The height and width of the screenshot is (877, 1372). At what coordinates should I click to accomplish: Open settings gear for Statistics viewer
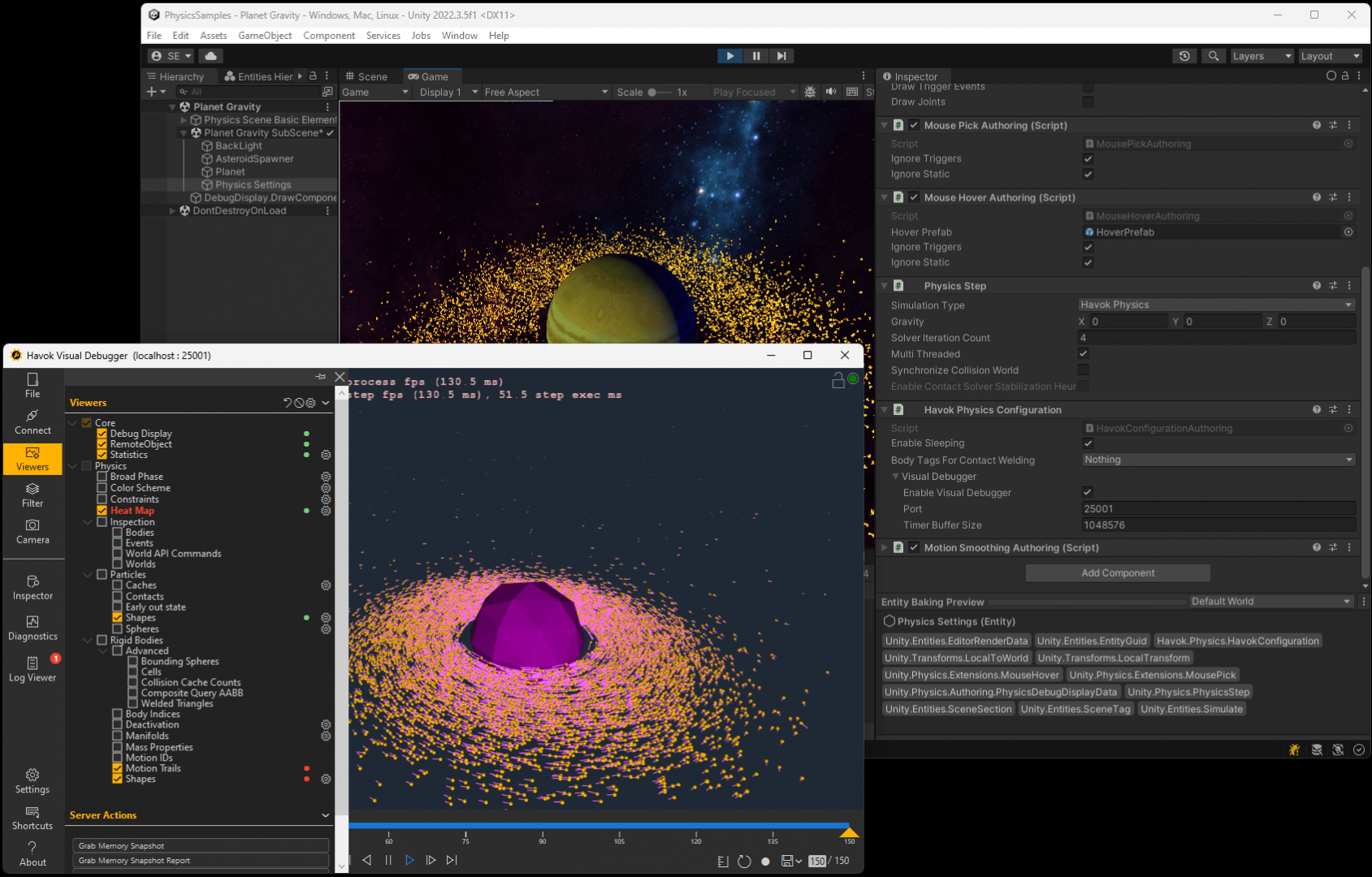[x=326, y=455]
